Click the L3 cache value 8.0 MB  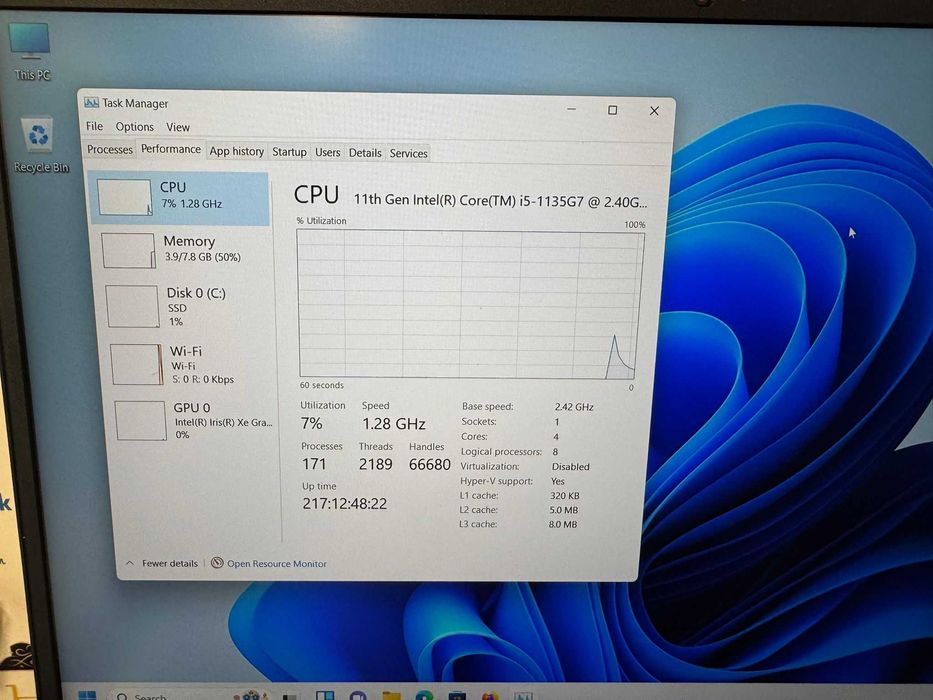(563, 524)
